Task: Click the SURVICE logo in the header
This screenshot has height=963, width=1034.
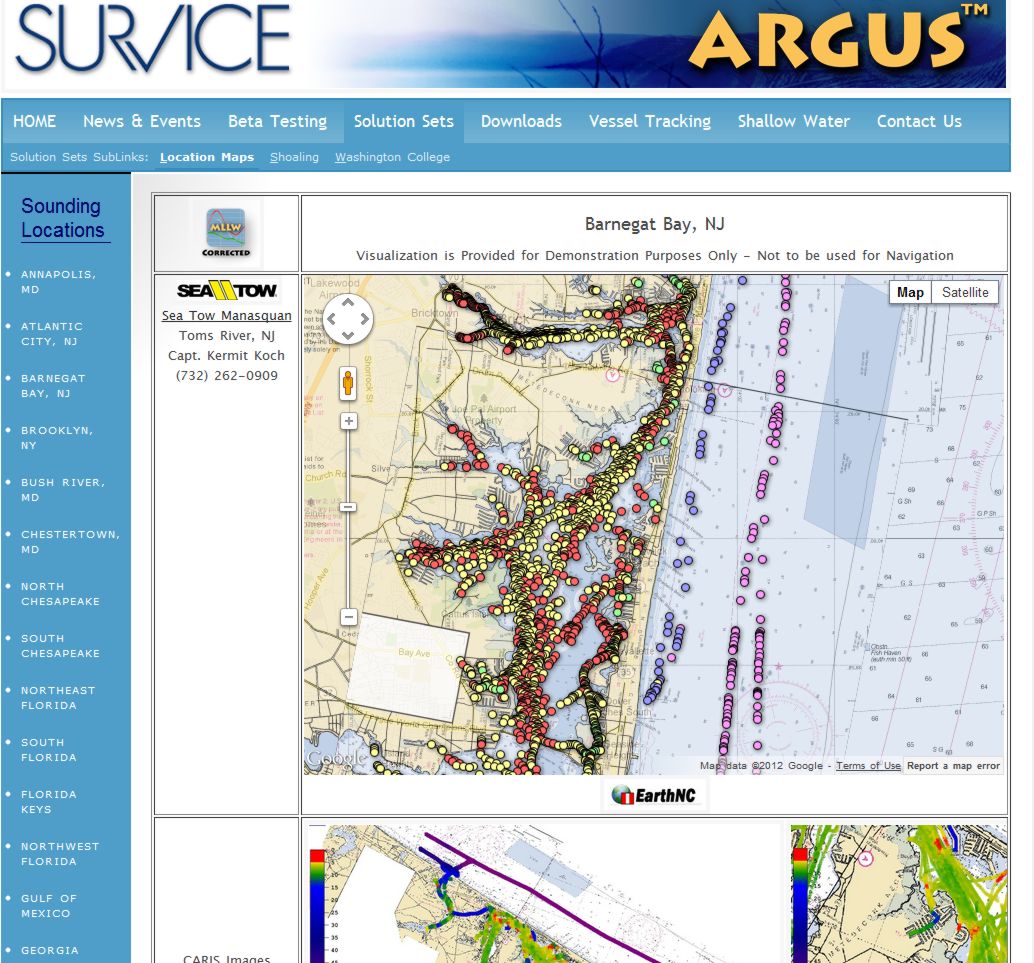Action: pos(153,38)
